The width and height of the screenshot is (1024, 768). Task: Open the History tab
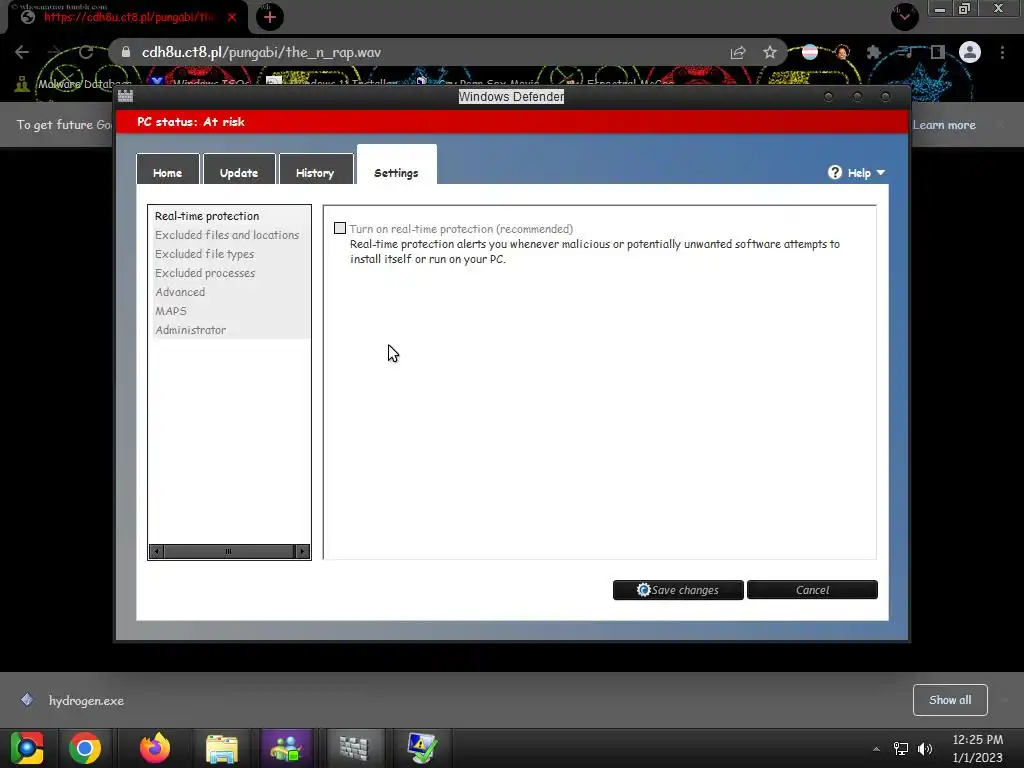[x=315, y=169]
